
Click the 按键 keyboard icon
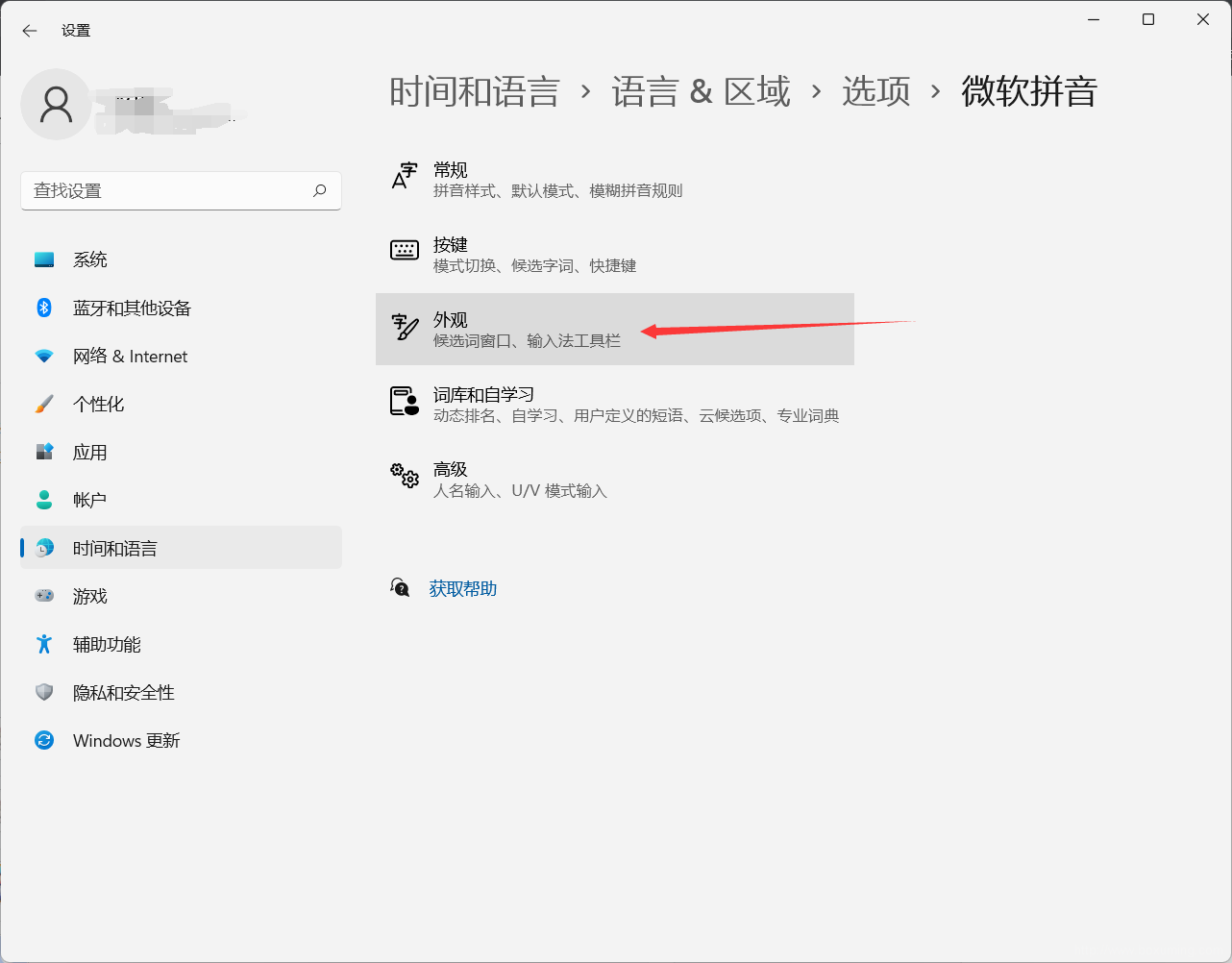[405, 251]
